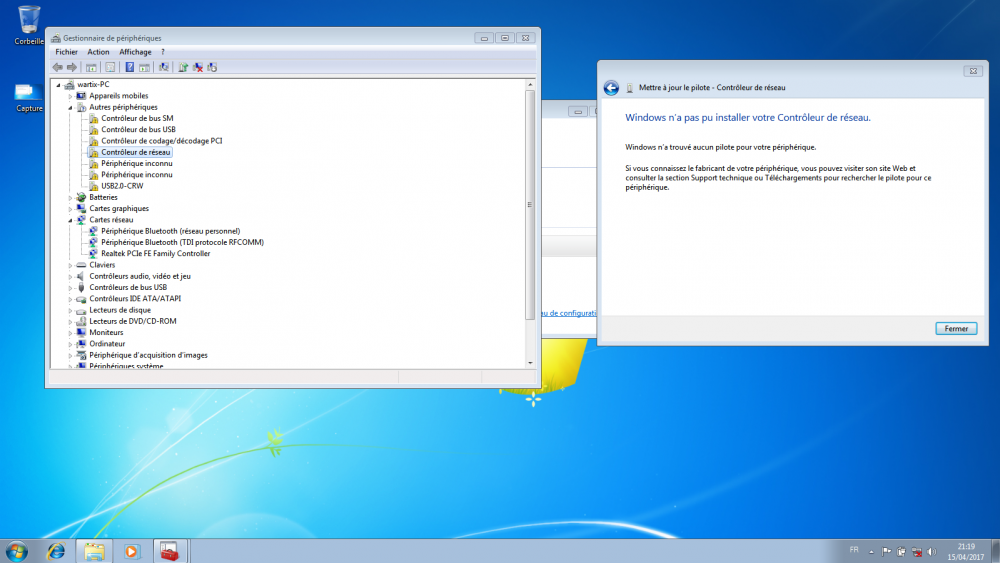Click the Help question-mark toolbar icon

coord(129,67)
